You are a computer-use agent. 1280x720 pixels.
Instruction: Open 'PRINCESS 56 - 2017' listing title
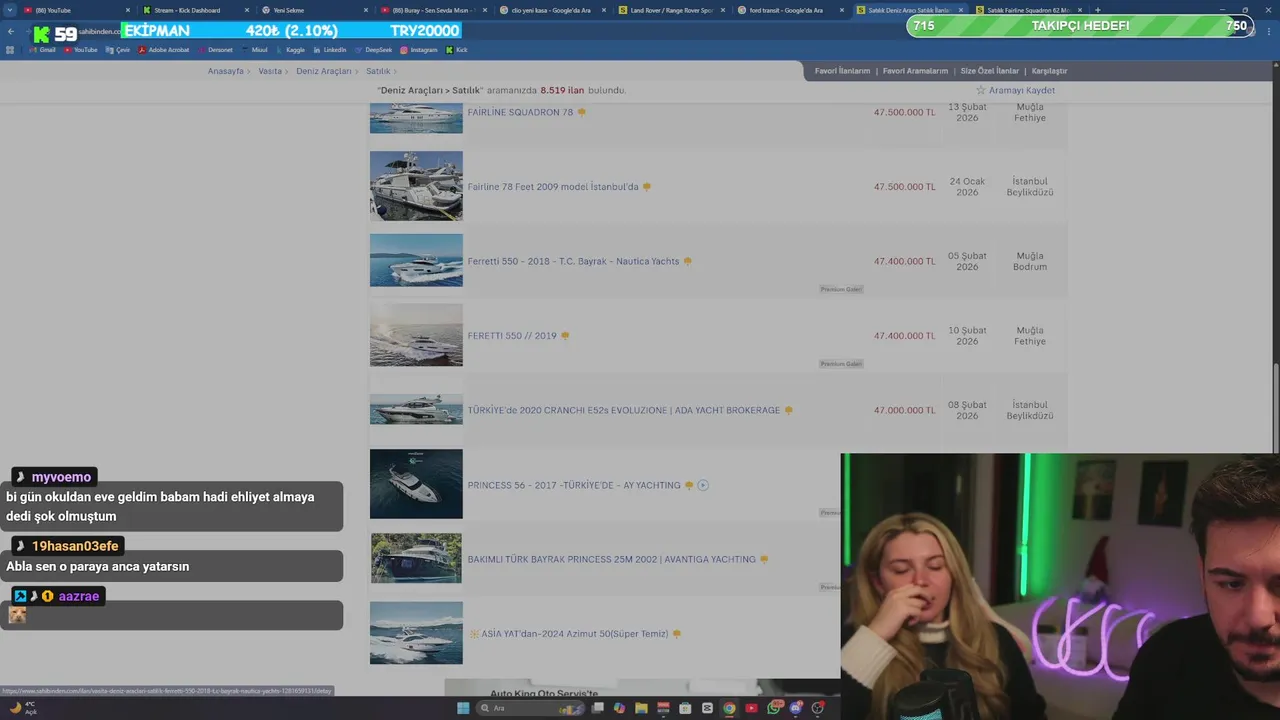(x=574, y=485)
